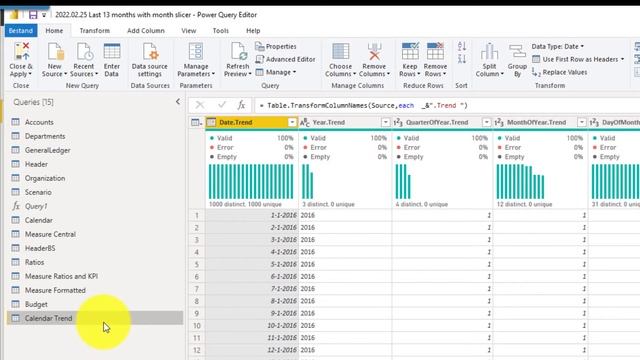Click the Choose Columns icon

coord(340,52)
